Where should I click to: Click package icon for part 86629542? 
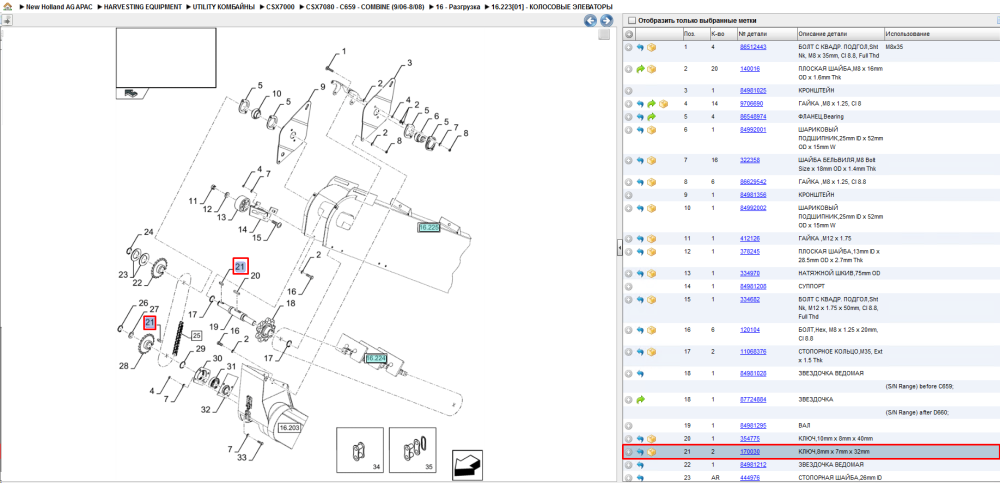(x=652, y=182)
